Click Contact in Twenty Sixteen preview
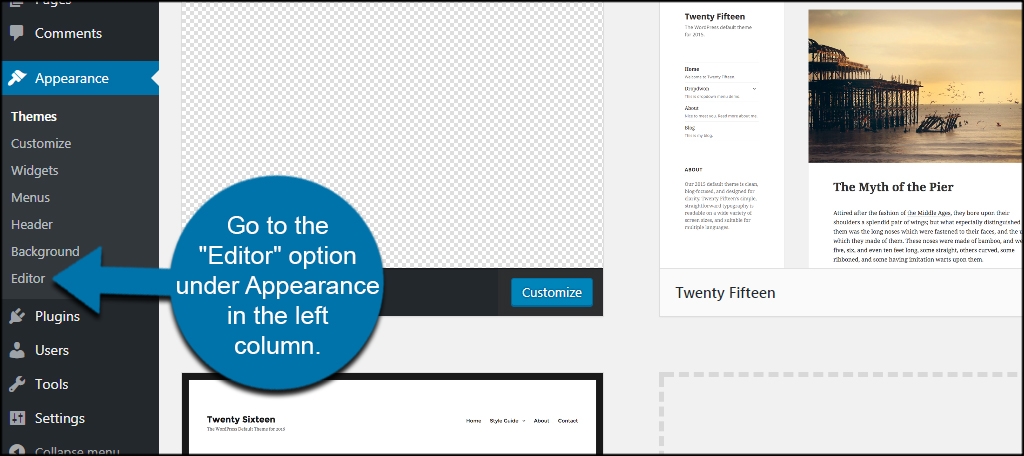1024x456 pixels. (x=568, y=421)
